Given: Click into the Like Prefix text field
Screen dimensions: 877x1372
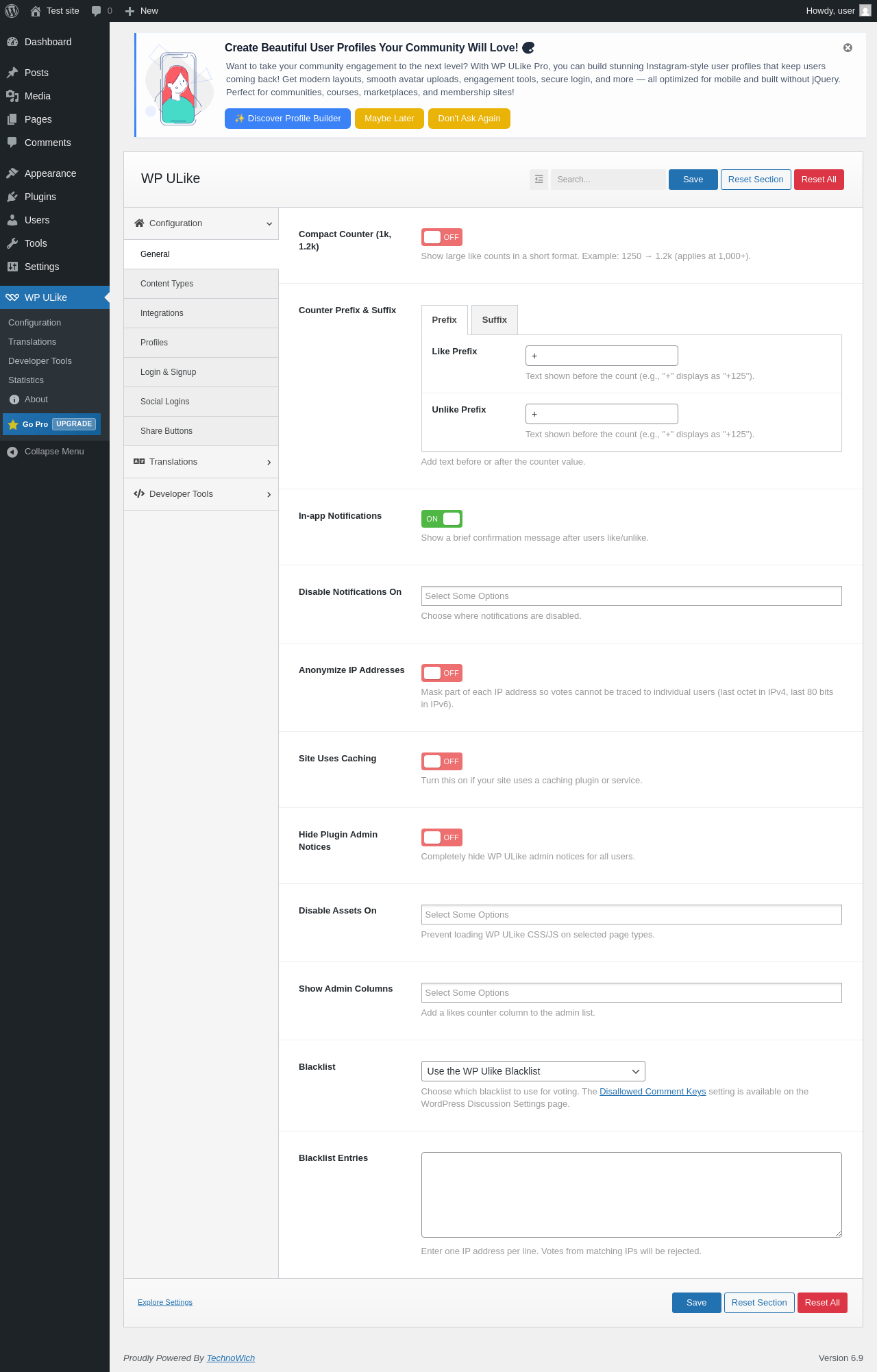Looking at the screenshot, I should pyautogui.click(x=602, y=356).
